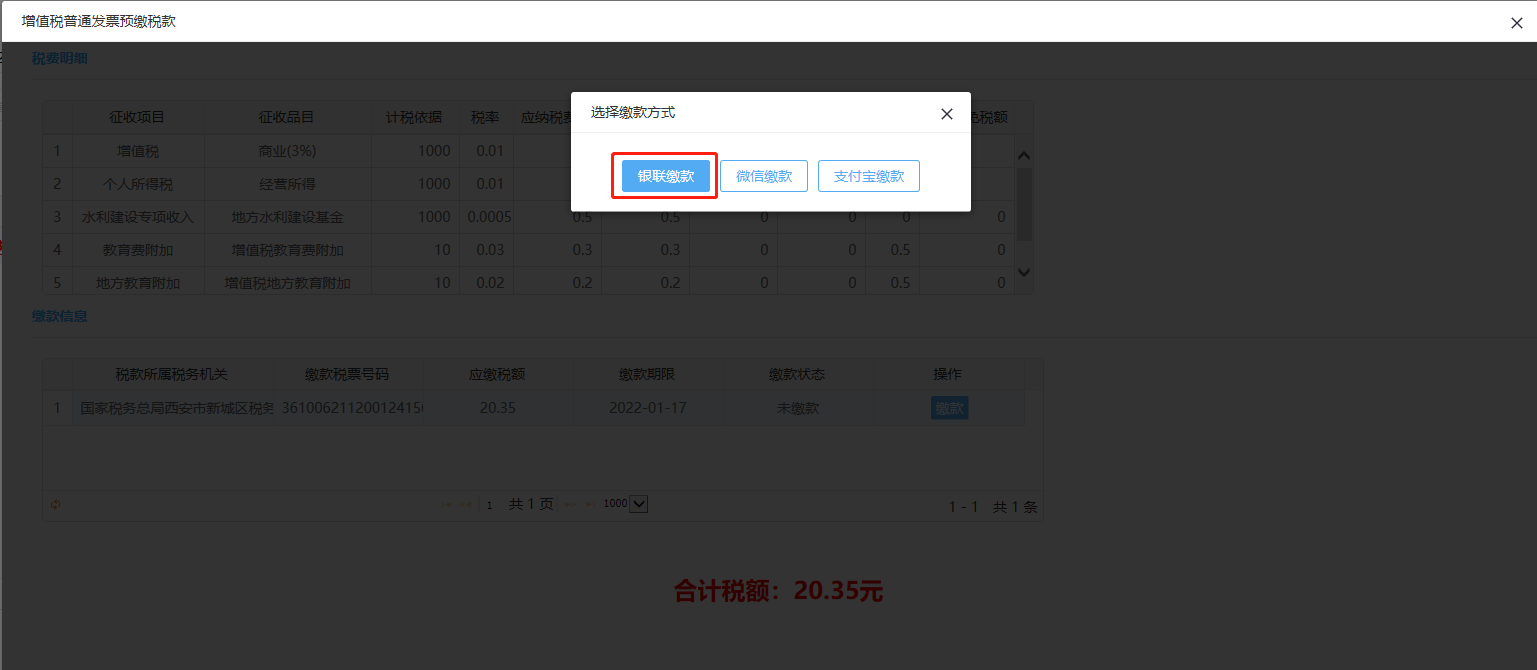Click the 缴款状态 column header
The height and width of the screenshot is (670, 1537).
click(x=797, y=375)
